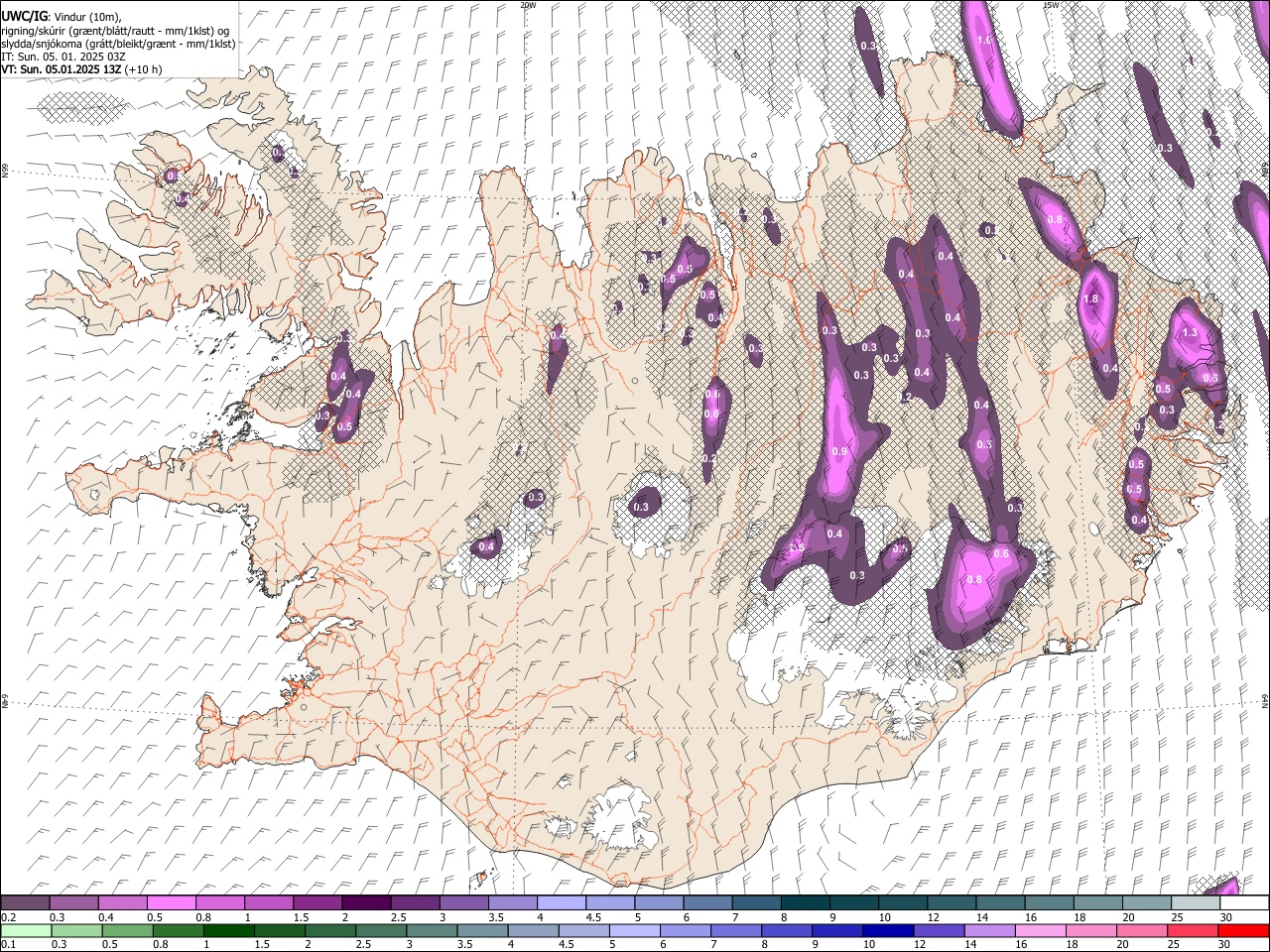Click the 30 label in the upper legend row
Screen dimensions: 1270x952
1226,917
